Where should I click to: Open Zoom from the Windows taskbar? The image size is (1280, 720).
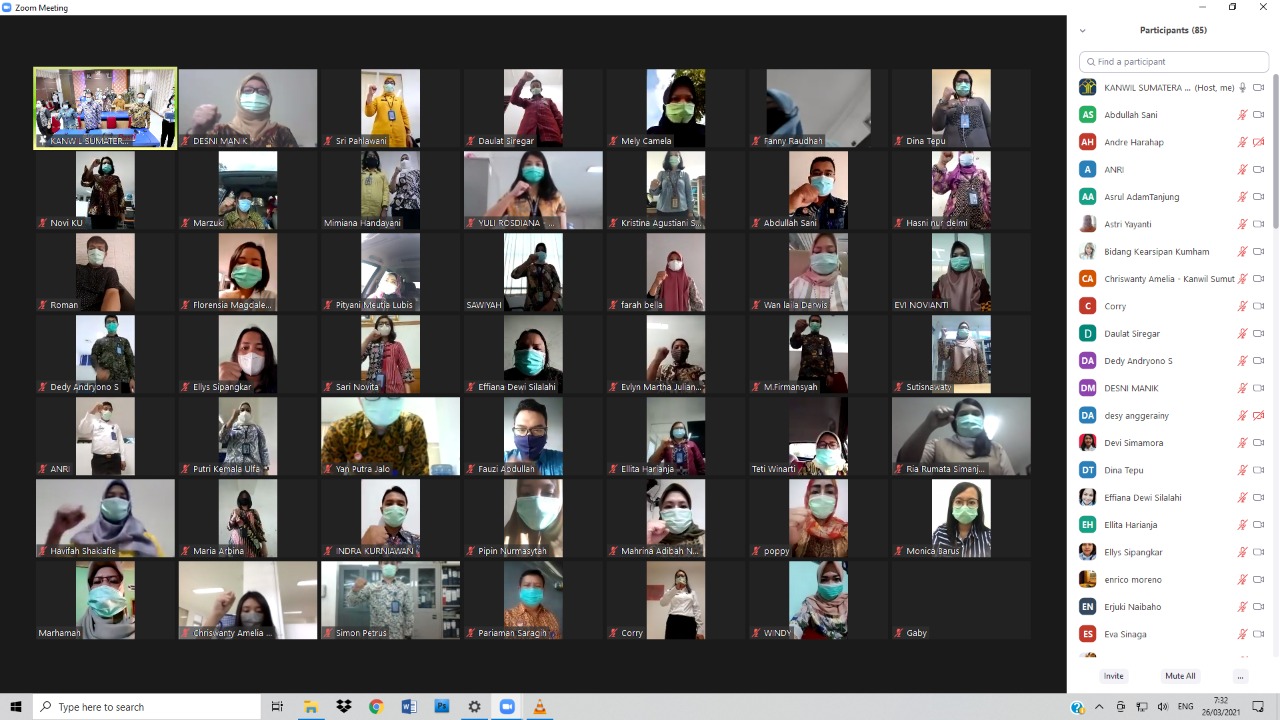coord(507,707)
